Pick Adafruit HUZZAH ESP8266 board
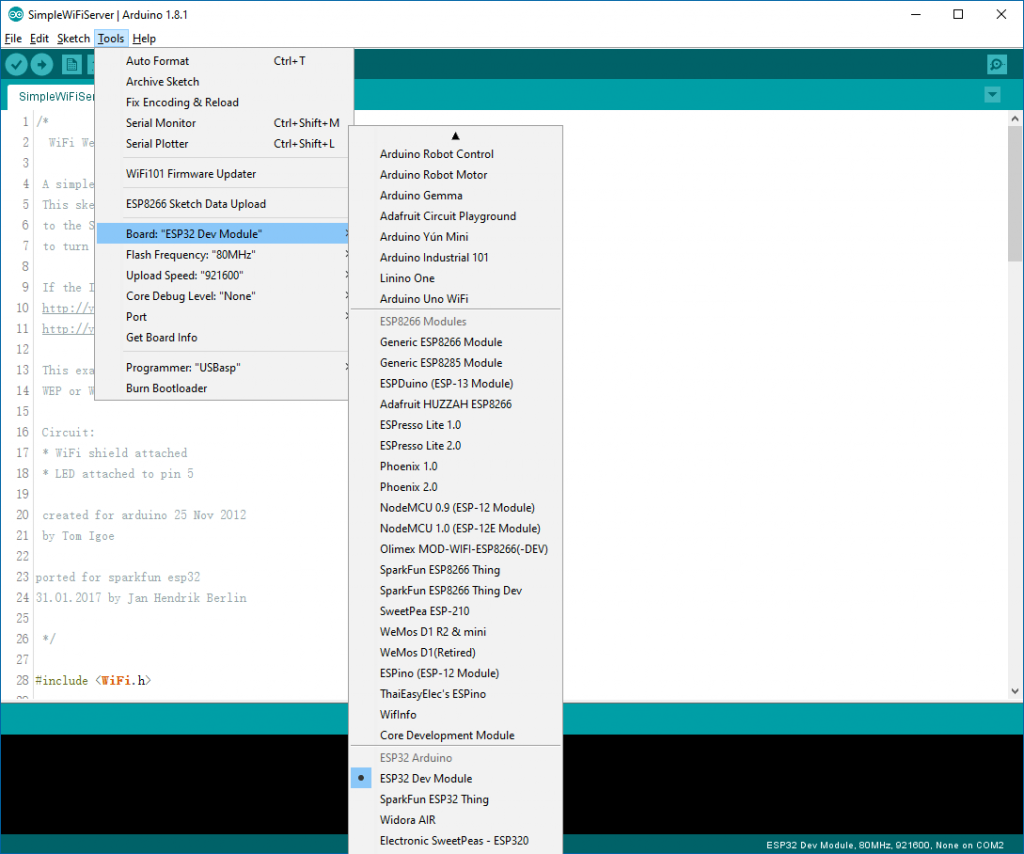Image resolution: width=1024 pixels, height=854 pixels. tap(456, 404)
